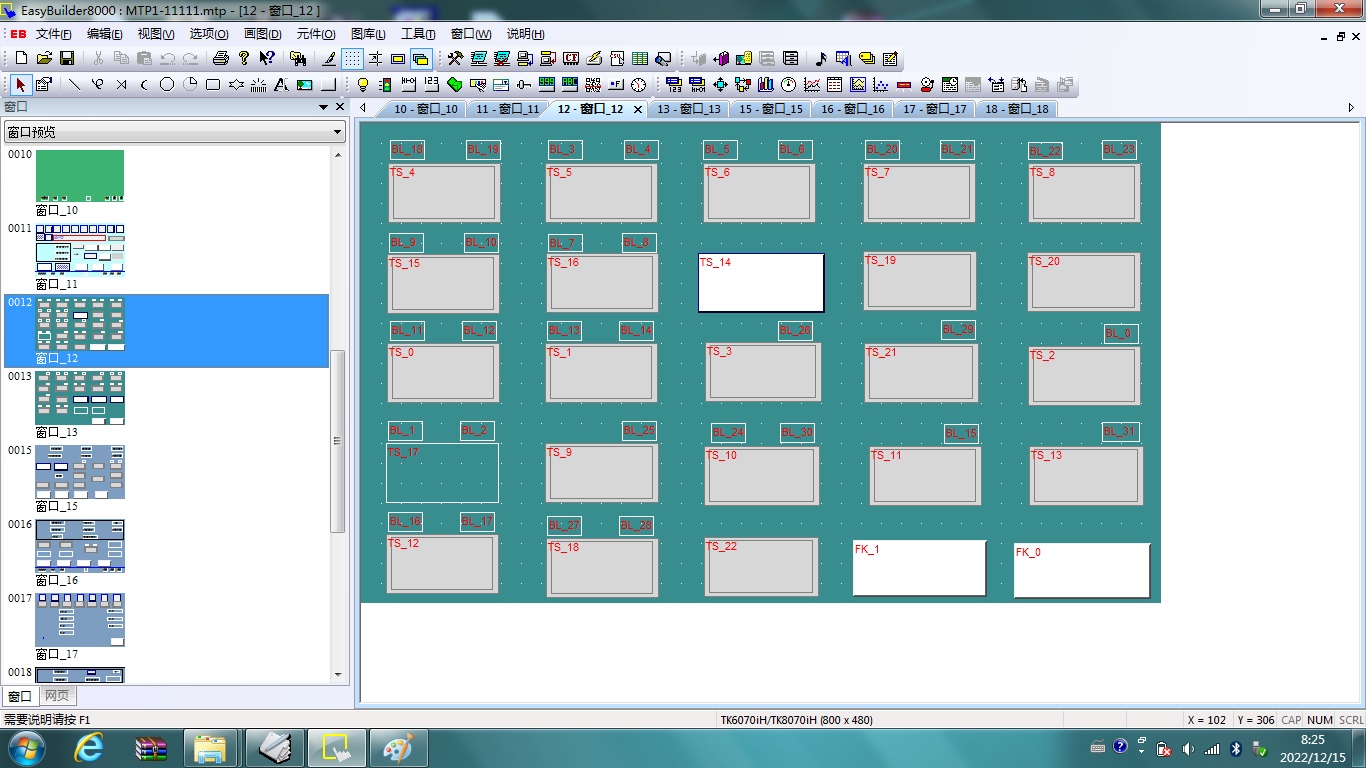The width and height of the screenshot is (1366, 768).
Task: Click the Compile hammer tools icon
Action: tap(455, 59)
